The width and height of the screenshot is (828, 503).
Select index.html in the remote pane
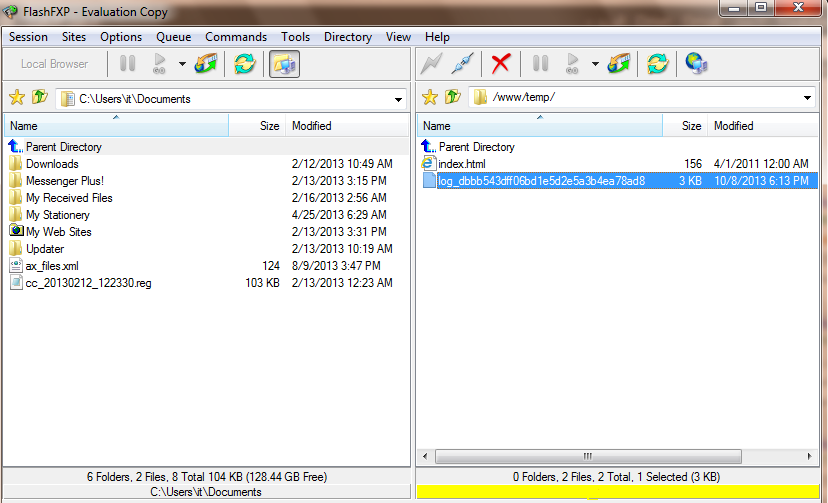pos(462,164)
